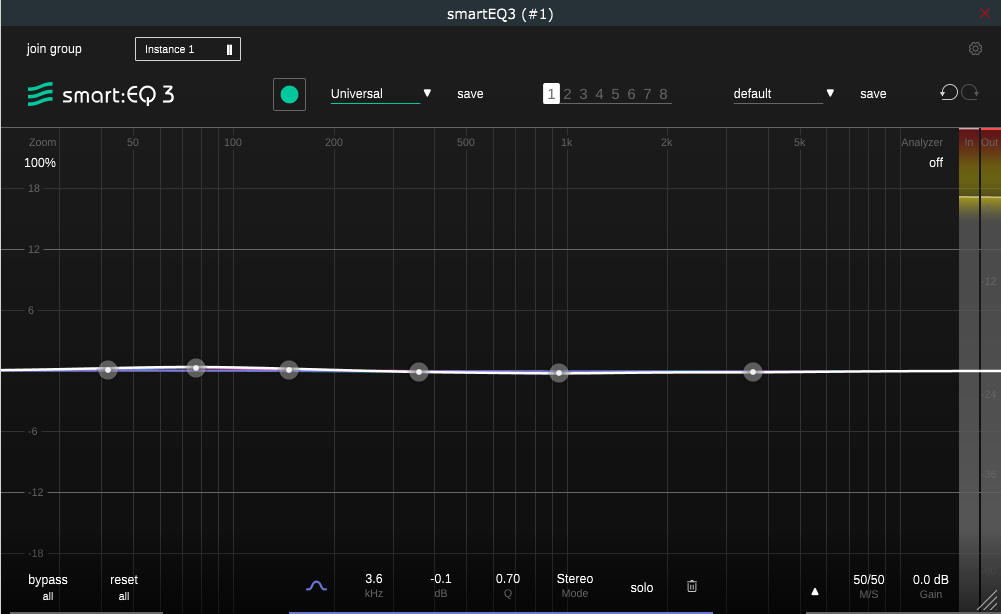Click the resize handle in the corner
This screenshot has height=614, width=1001.
click(x=988, y=601)
